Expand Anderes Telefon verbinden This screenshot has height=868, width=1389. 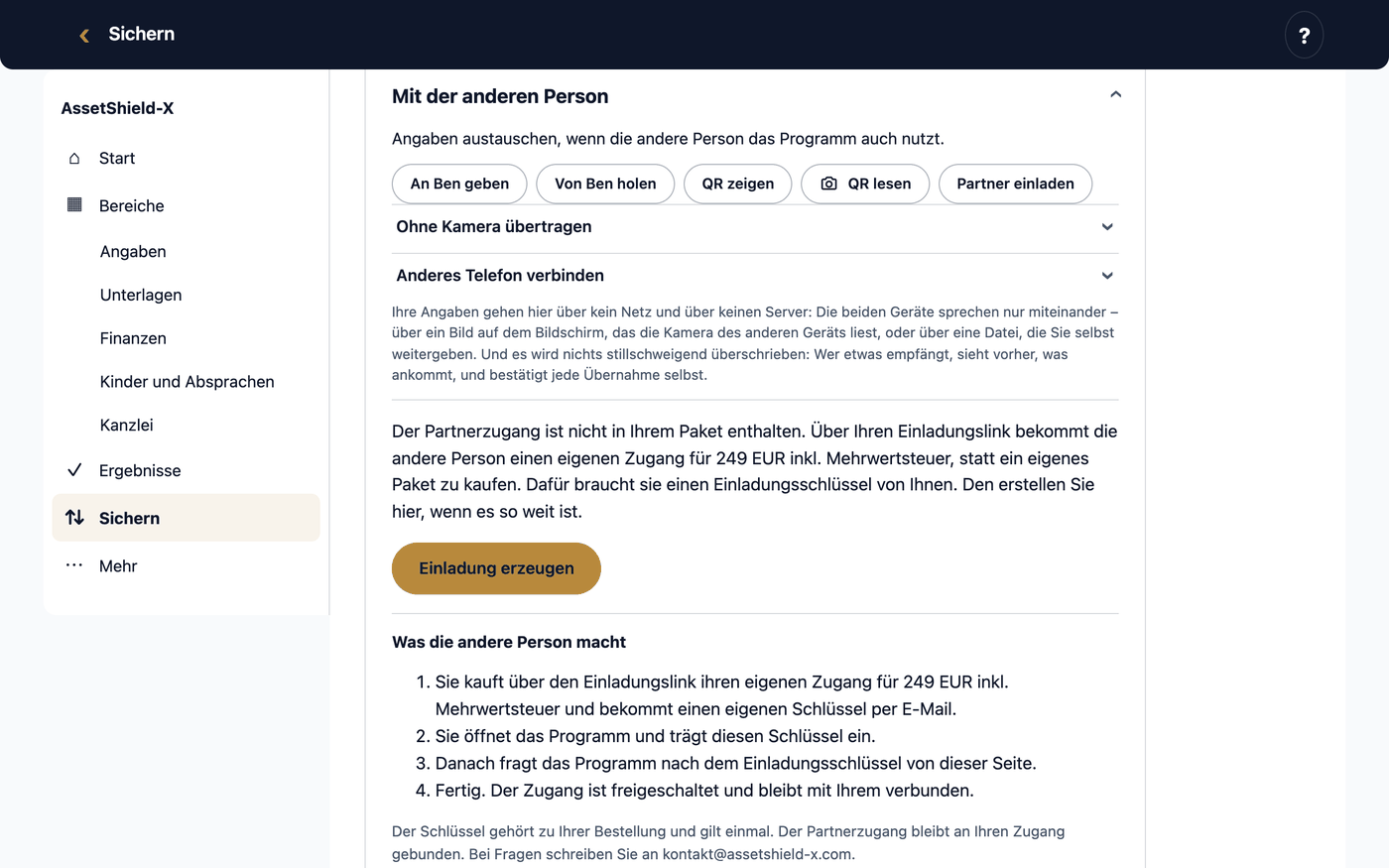coord(755,276)
